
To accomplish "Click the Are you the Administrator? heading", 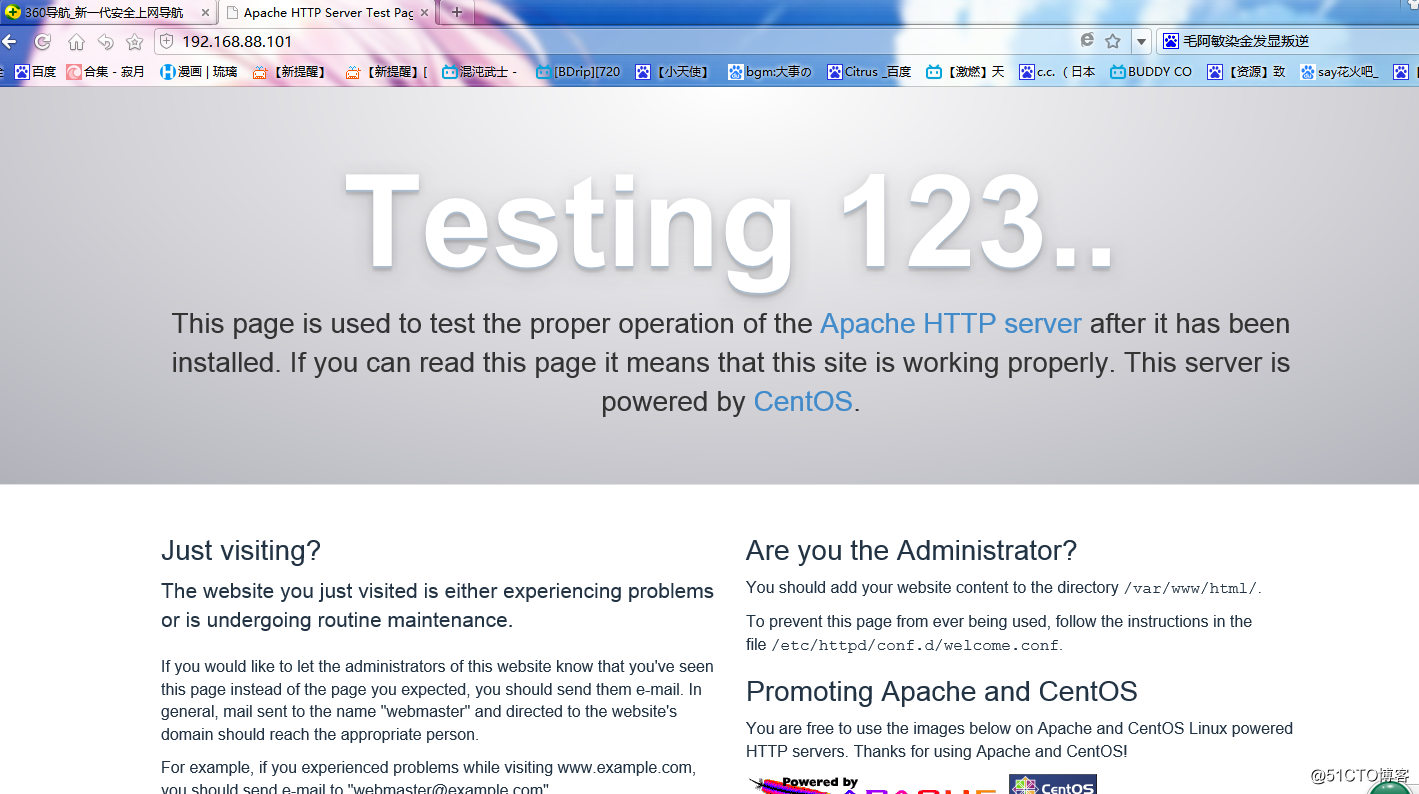I will click(911, 551).
